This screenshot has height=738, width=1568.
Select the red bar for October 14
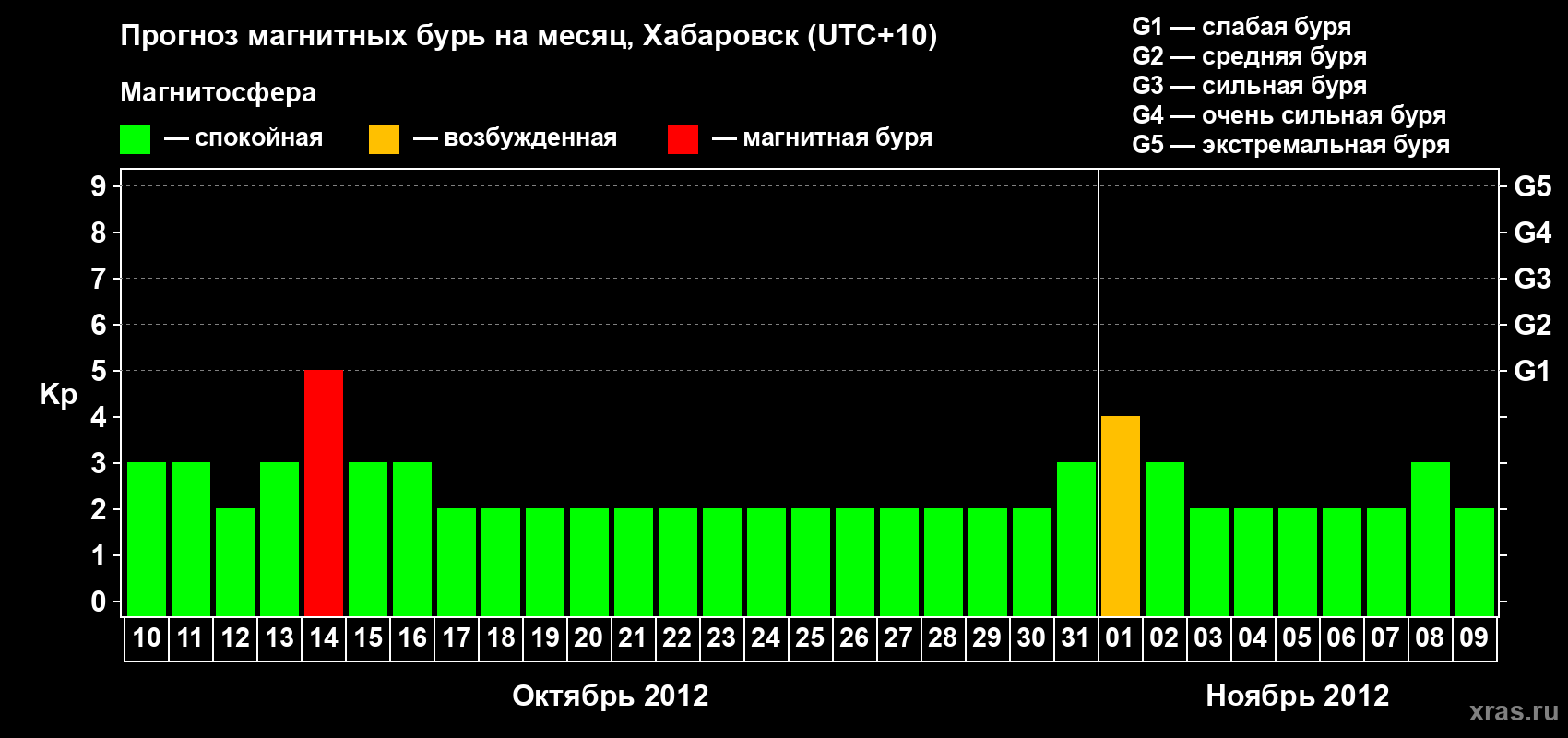324,493
